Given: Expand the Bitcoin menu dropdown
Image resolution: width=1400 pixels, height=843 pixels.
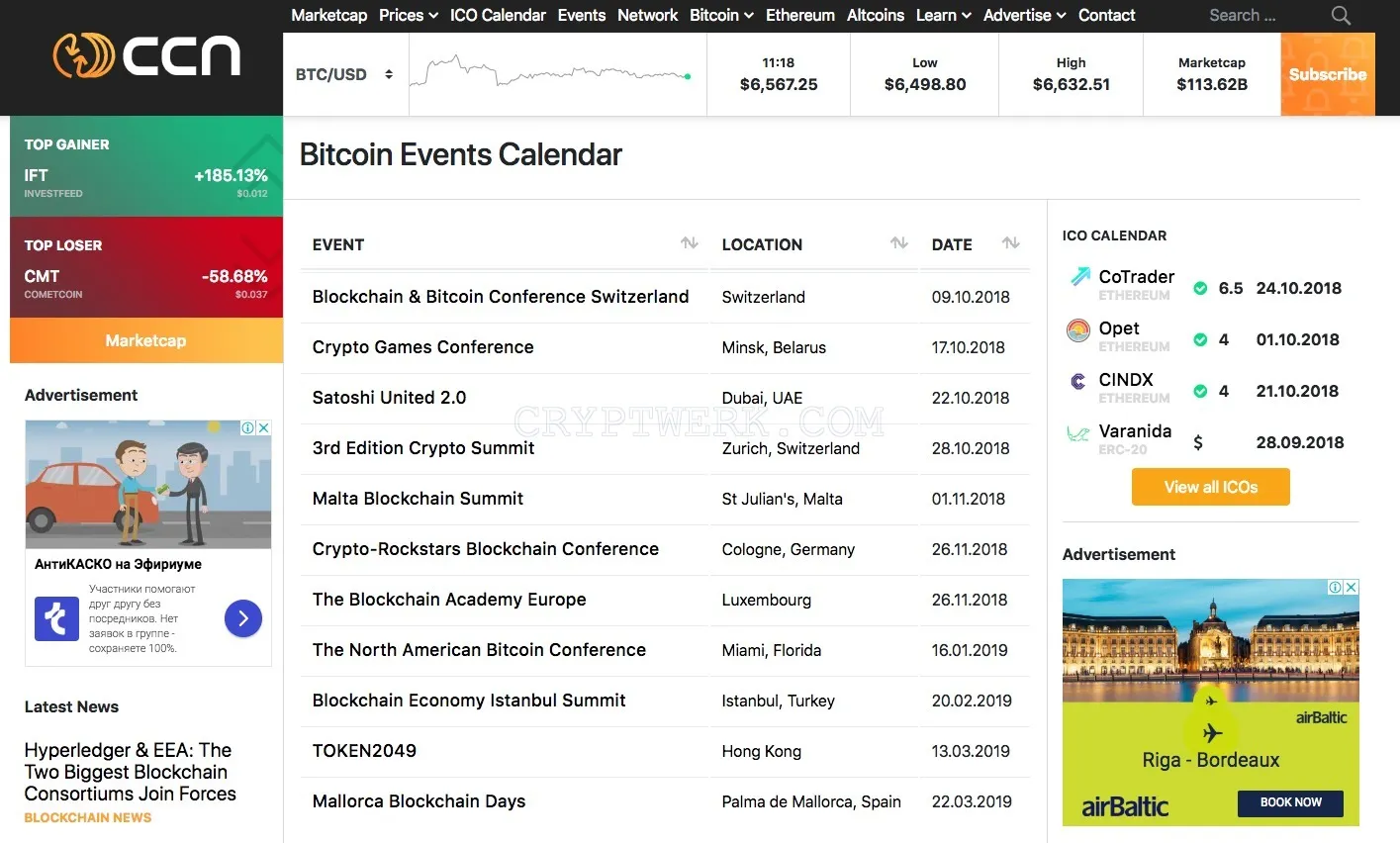Looking at the screenshot, I should (x=721, y=15).
